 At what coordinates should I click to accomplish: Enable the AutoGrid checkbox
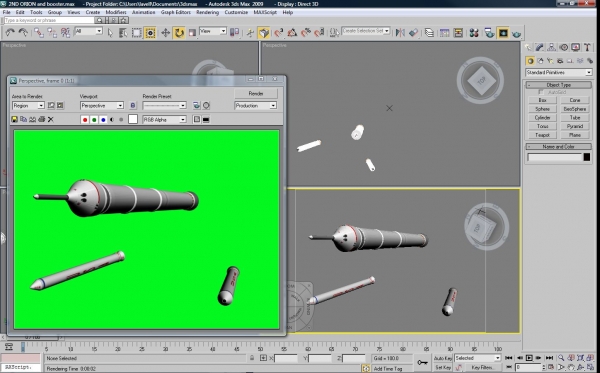[x=541, y=92]
